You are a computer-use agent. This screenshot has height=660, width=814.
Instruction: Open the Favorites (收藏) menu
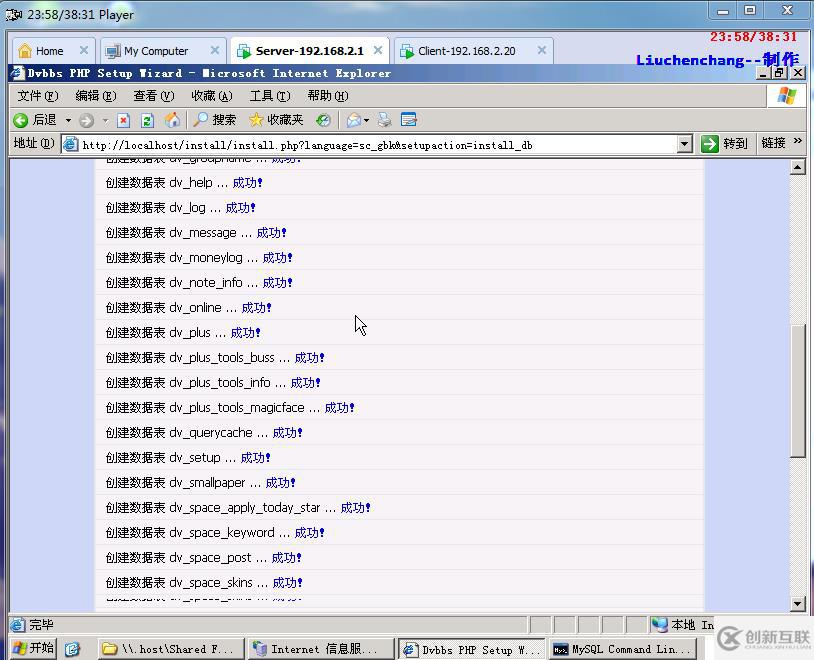212,96
